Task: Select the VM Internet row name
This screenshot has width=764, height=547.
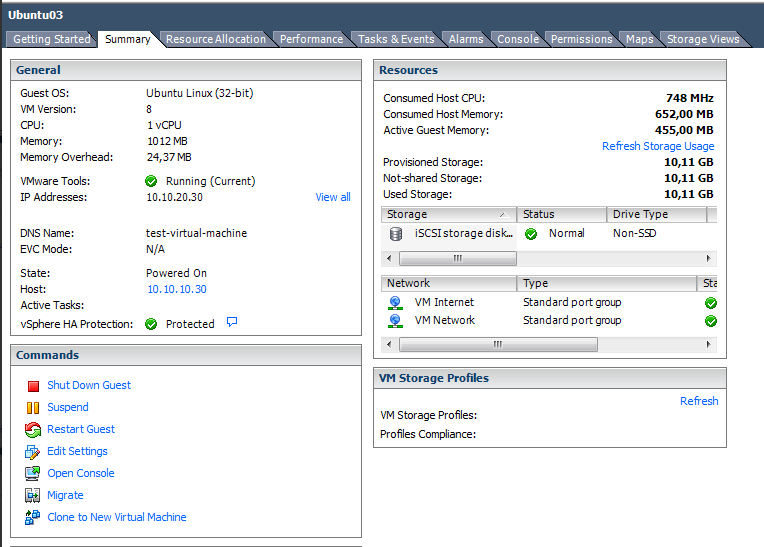Action: coord(444,302)
